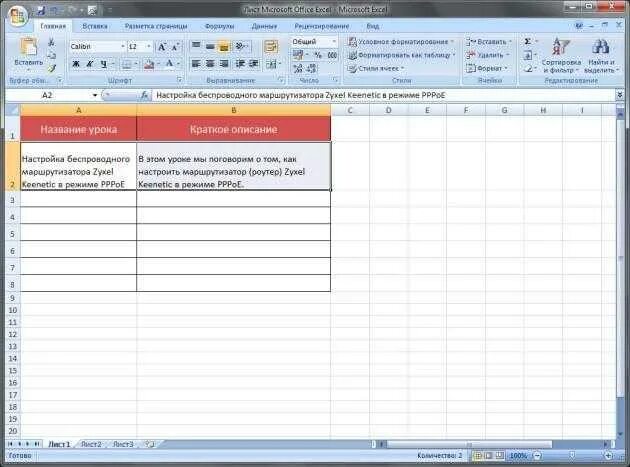Click Удалить cells button
This screenshot has width=630, height=467.
[487, 55]
